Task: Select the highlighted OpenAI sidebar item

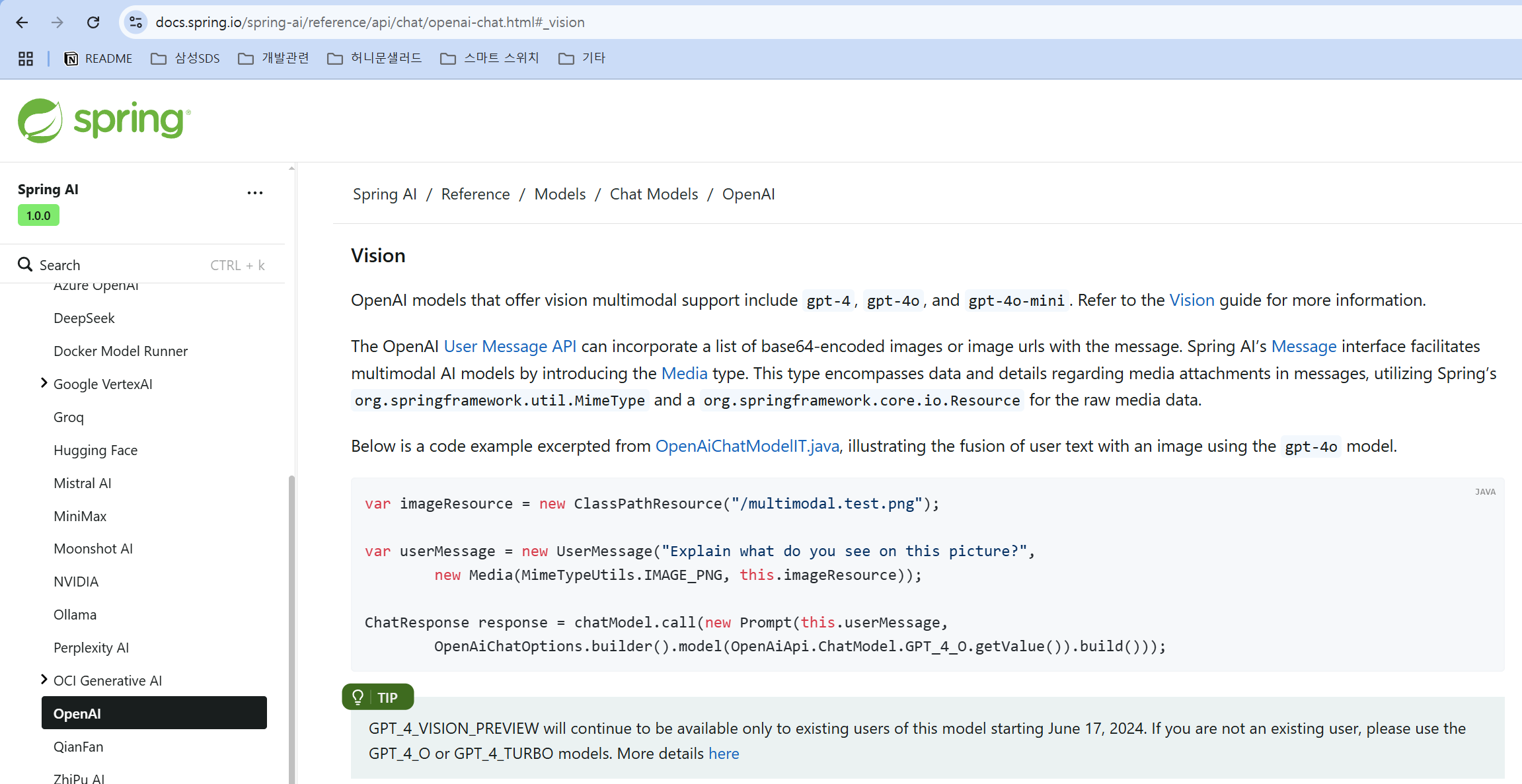Action: (x=154, y=713)
